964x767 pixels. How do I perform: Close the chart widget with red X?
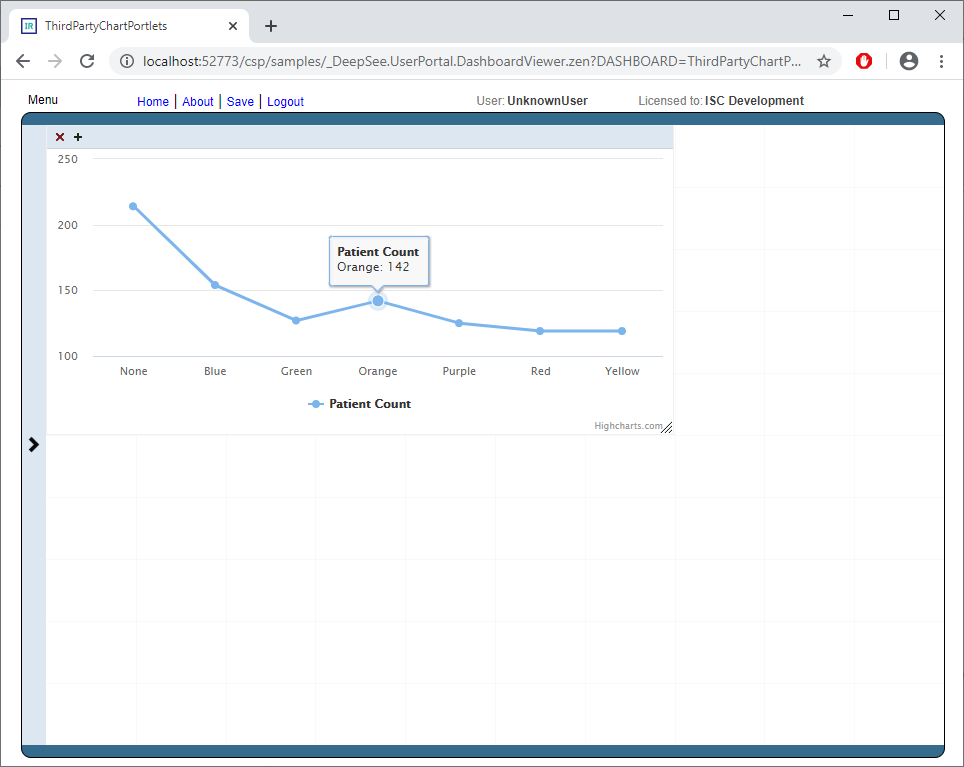tap(60, 137)
